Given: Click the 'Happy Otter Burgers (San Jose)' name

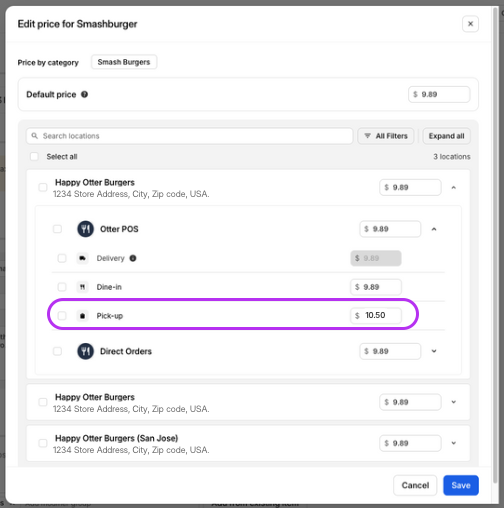Looking at the screenshot, I should [x=116, y=438].
